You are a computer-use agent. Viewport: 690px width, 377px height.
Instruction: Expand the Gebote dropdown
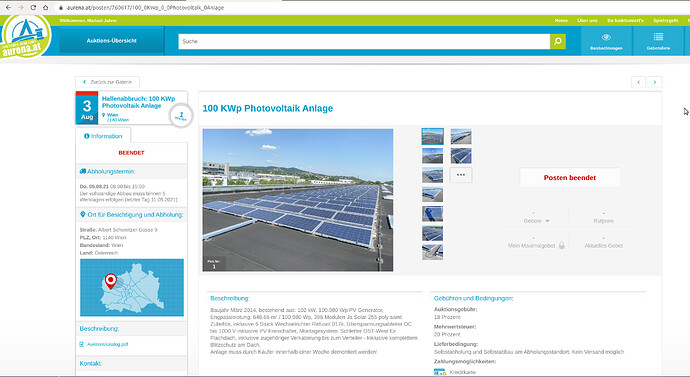(x=536, y=221)
